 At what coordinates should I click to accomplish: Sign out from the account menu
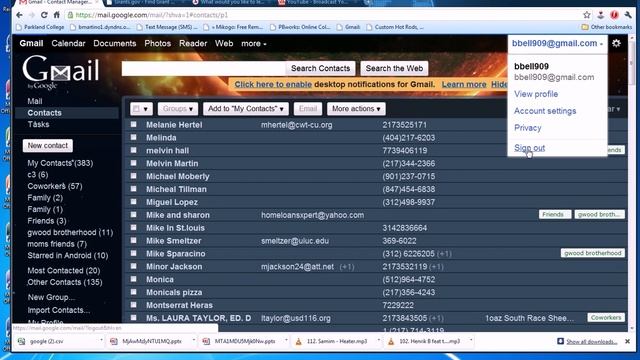[x=529, y=148]
